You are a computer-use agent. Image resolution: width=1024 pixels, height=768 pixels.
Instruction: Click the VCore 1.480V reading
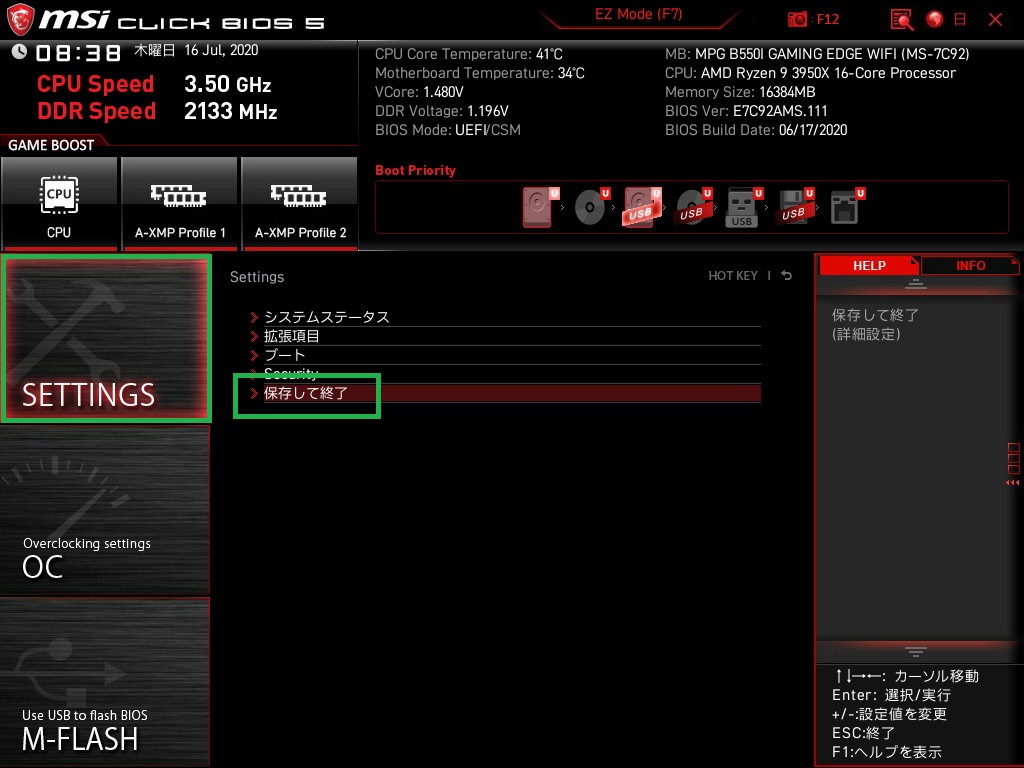click(x=419, y=92)
